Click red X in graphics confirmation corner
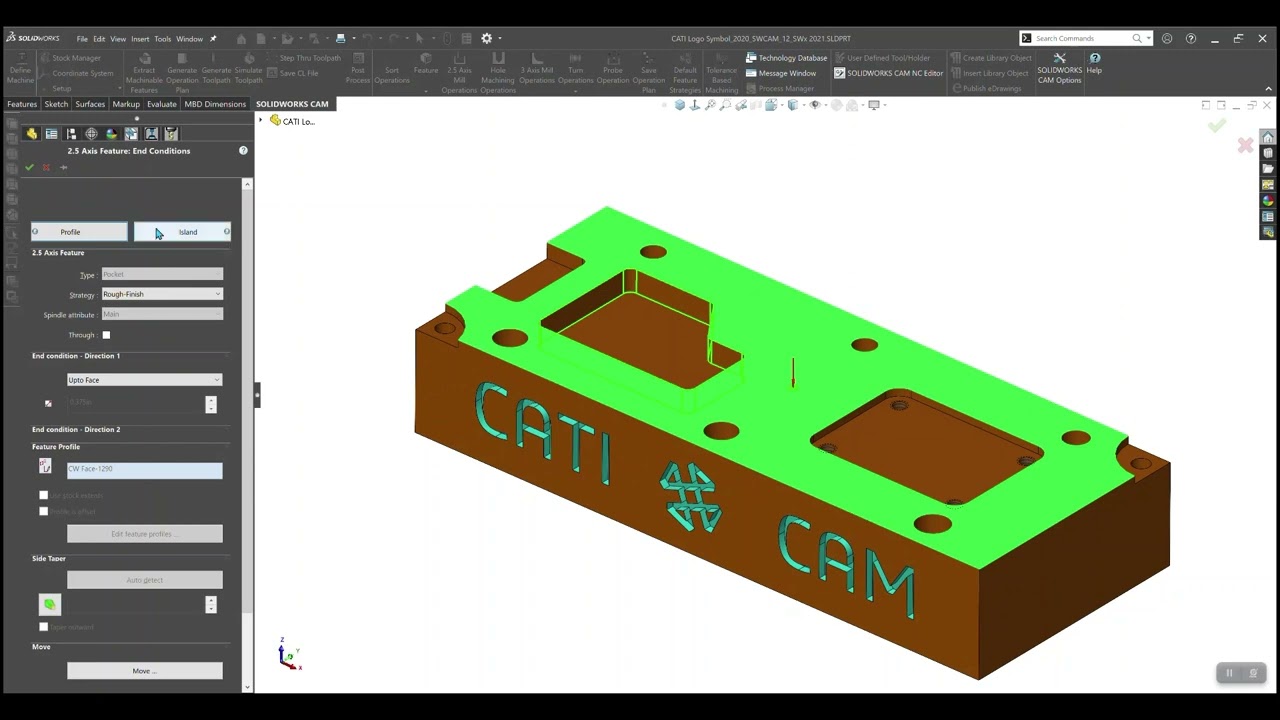 click(1245, 146)
